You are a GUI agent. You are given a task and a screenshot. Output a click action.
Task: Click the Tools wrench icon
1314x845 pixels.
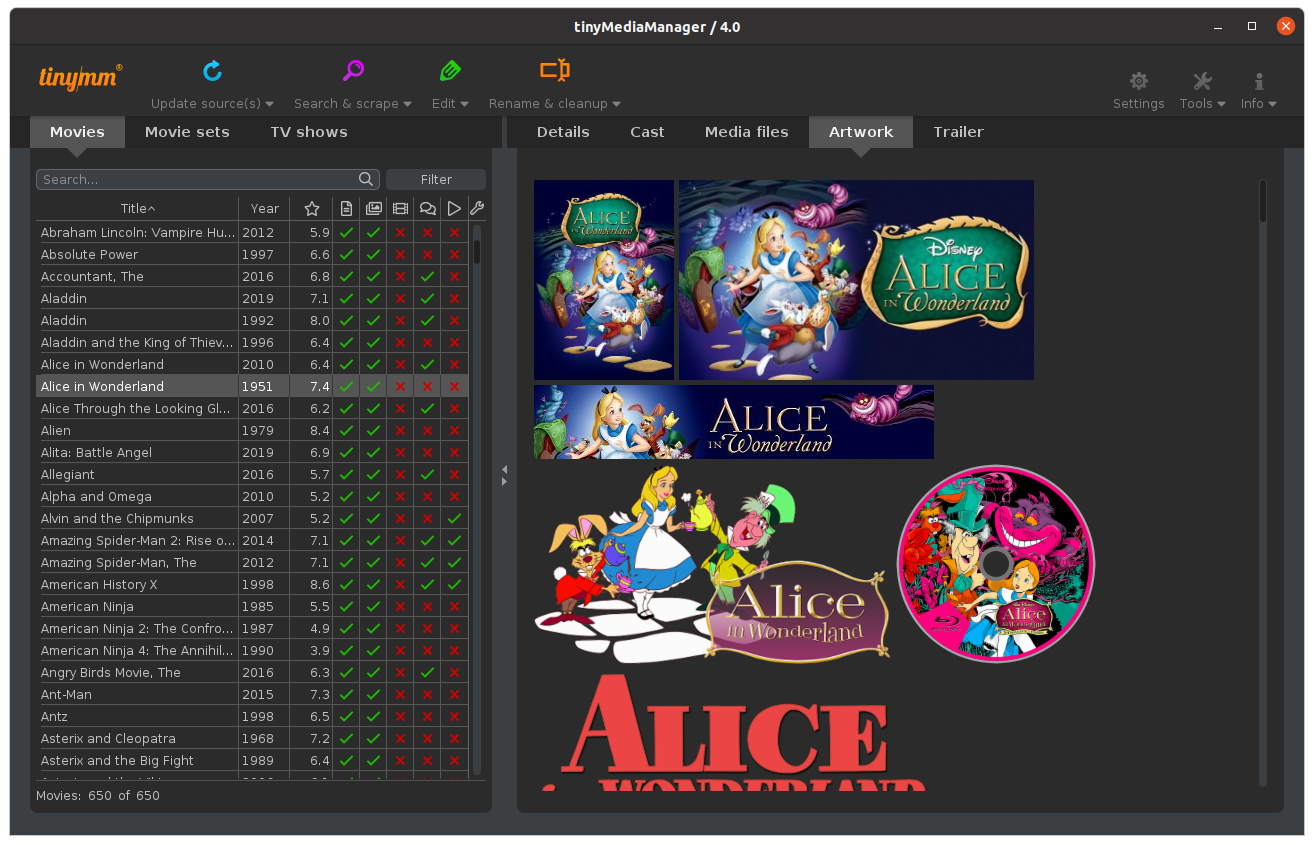pyautogui.click(x=1202, y=82)
